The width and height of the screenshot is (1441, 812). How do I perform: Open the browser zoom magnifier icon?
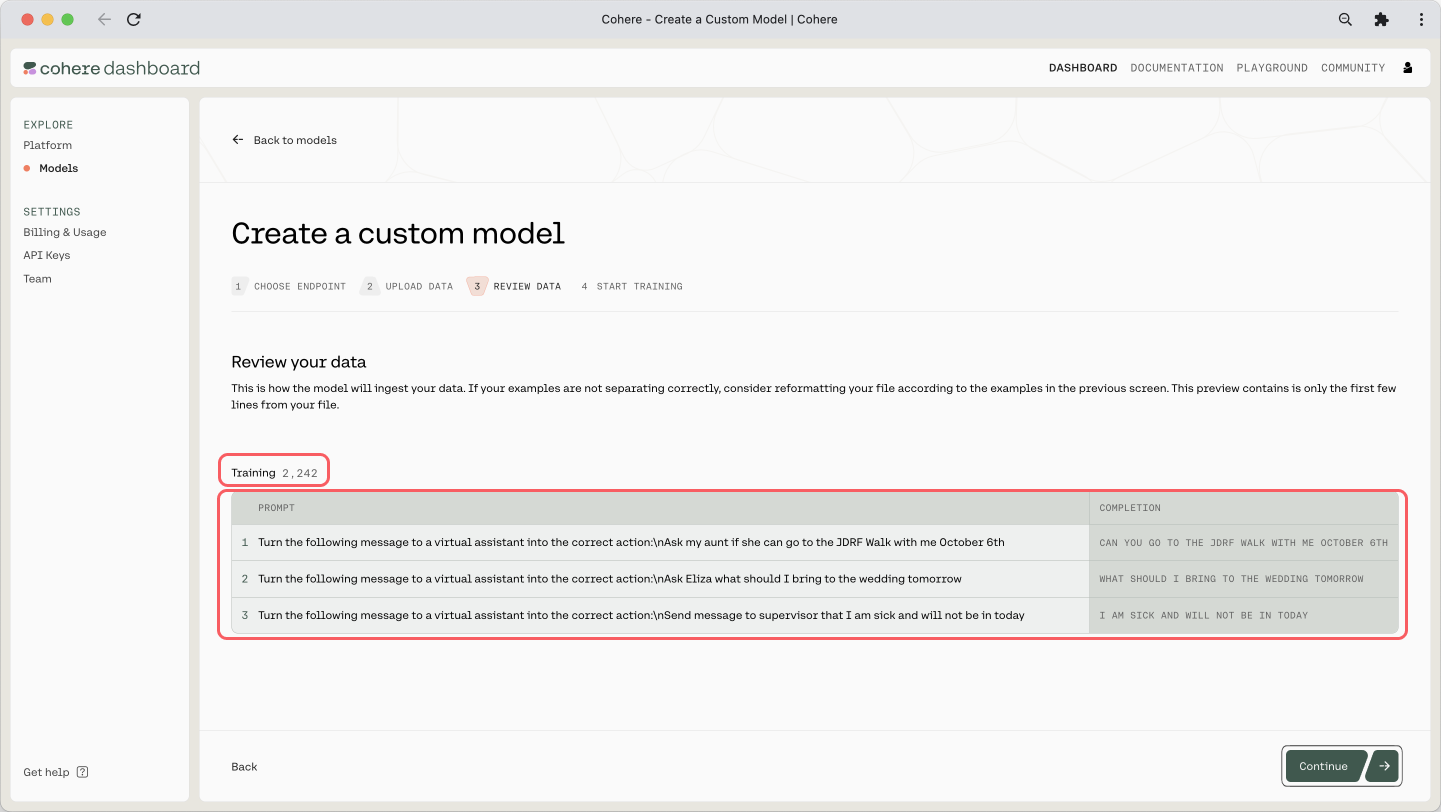[x=1345, y=19]
